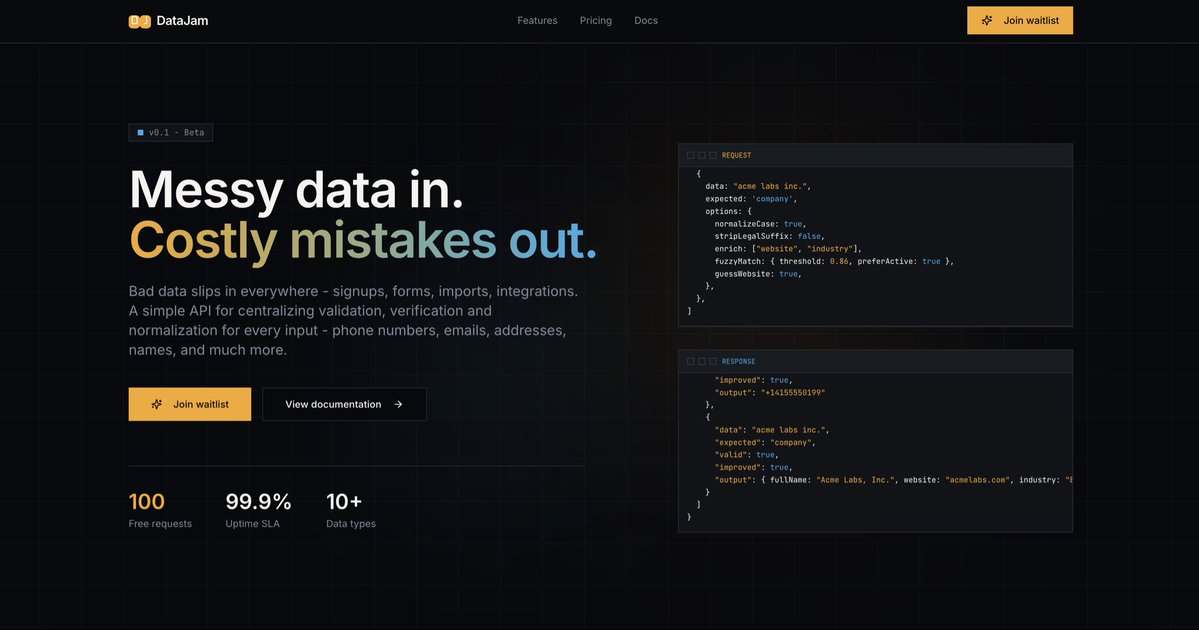
Task: Click the DataJam logo icon
Action: (x=139, y=21)
